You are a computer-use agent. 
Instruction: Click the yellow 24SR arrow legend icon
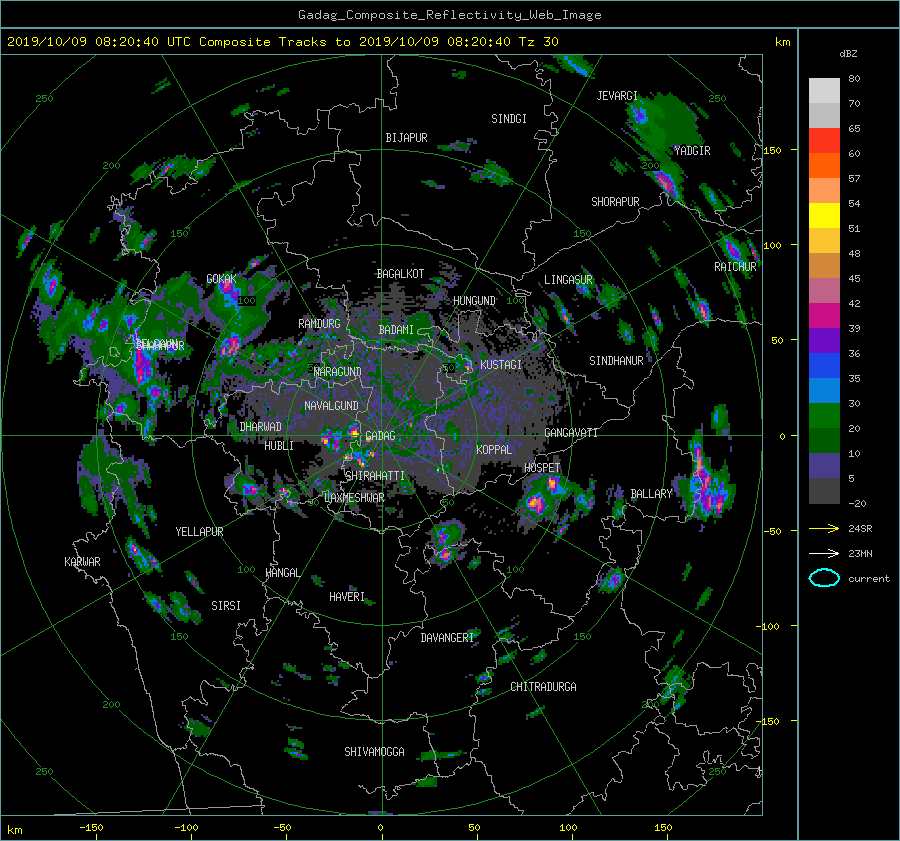tap(824, 528)
